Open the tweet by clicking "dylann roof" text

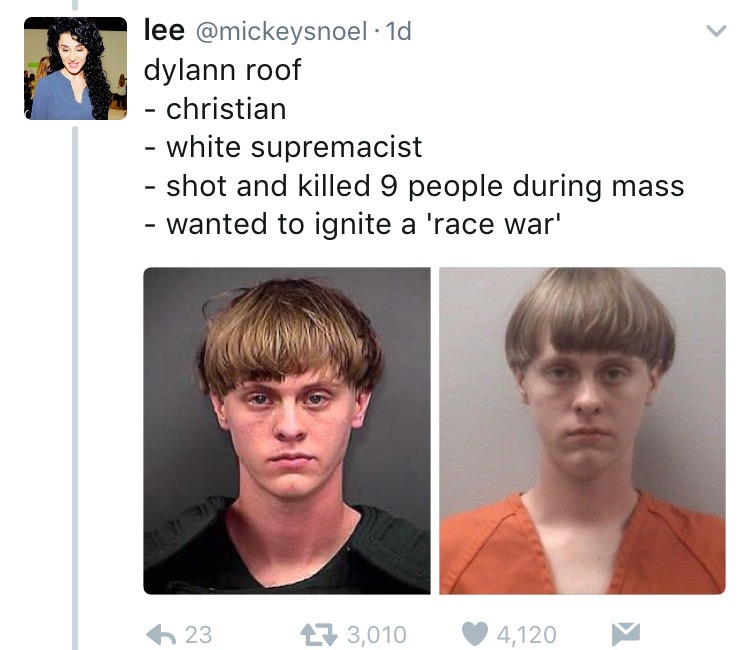pyautogui.click(x=222, y=70)
